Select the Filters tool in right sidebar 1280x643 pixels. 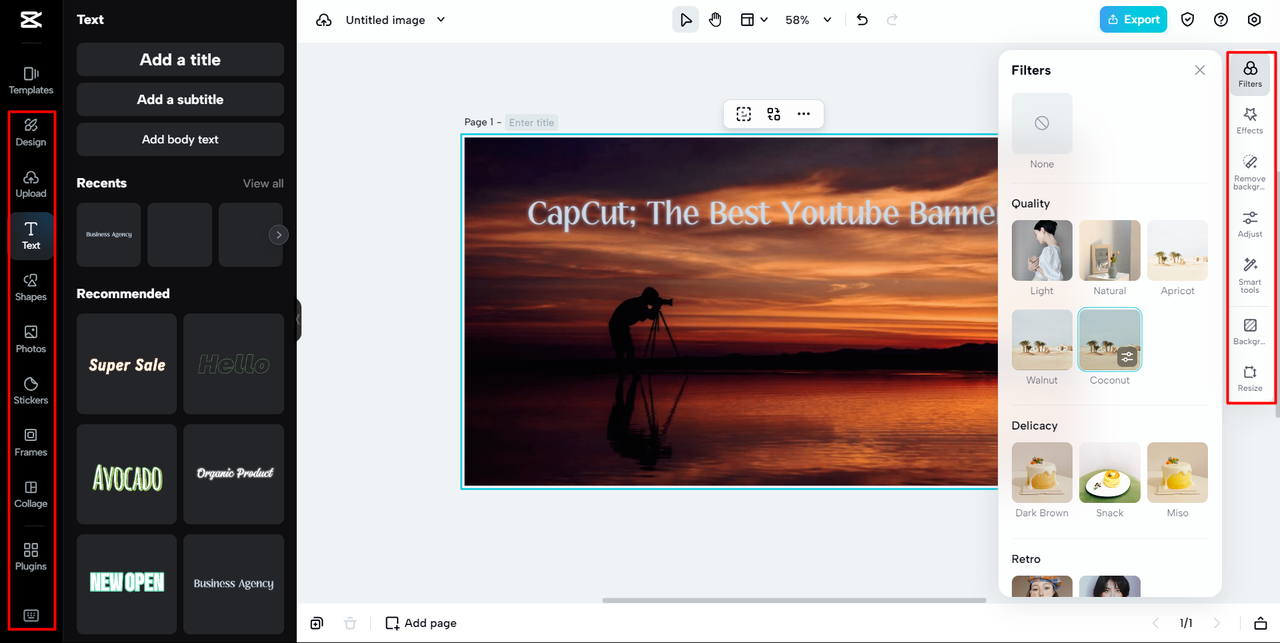click(x=1250, y=75)
